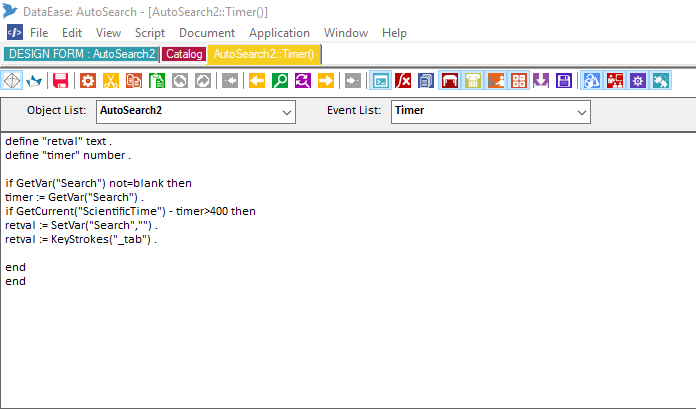This screenshot has width=696, height=409.
Task: Click the red function fx icon
Action: 403,81
